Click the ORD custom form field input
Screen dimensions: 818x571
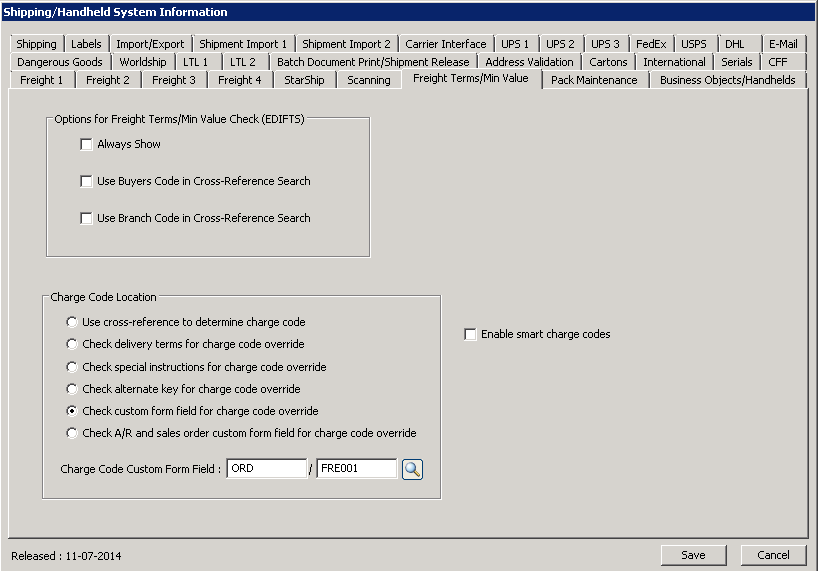(266, 469)
